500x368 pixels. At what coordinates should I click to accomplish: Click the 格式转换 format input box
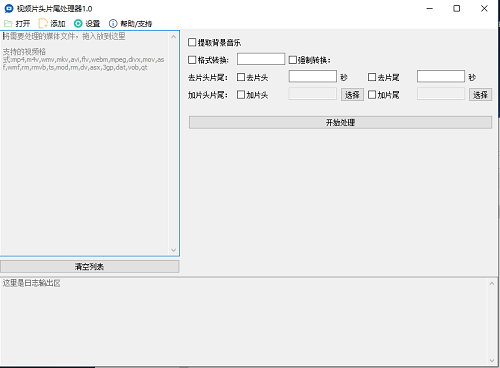[x=261, y=59]
